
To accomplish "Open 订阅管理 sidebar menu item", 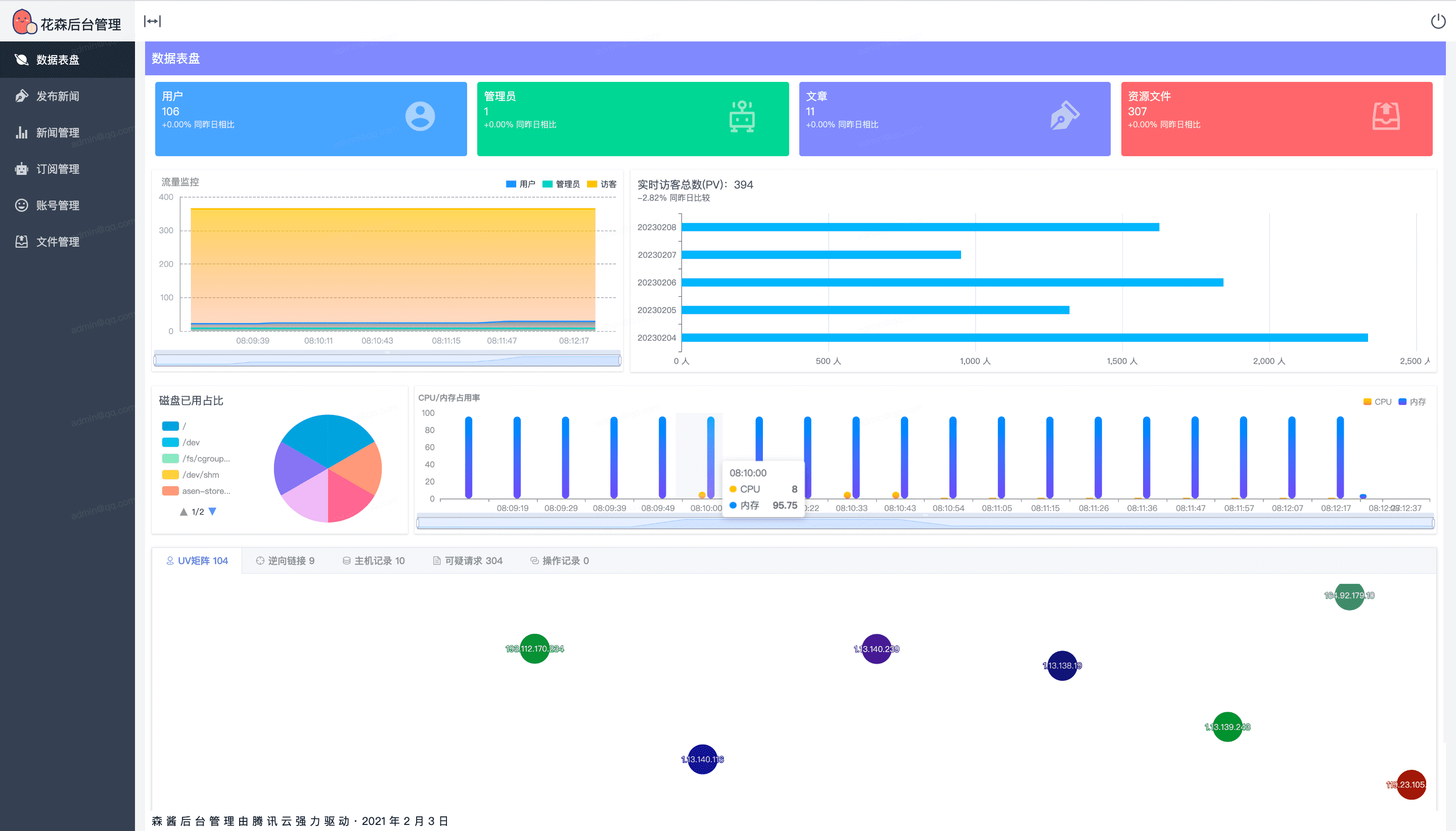I will click(x=67, y=169).
